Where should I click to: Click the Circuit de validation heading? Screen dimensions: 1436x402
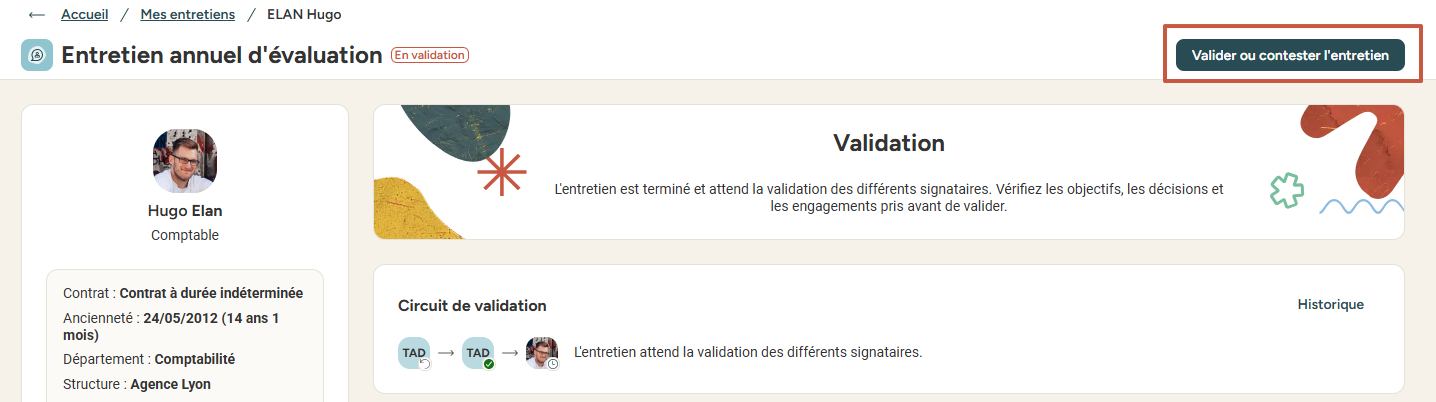[472, 305]
